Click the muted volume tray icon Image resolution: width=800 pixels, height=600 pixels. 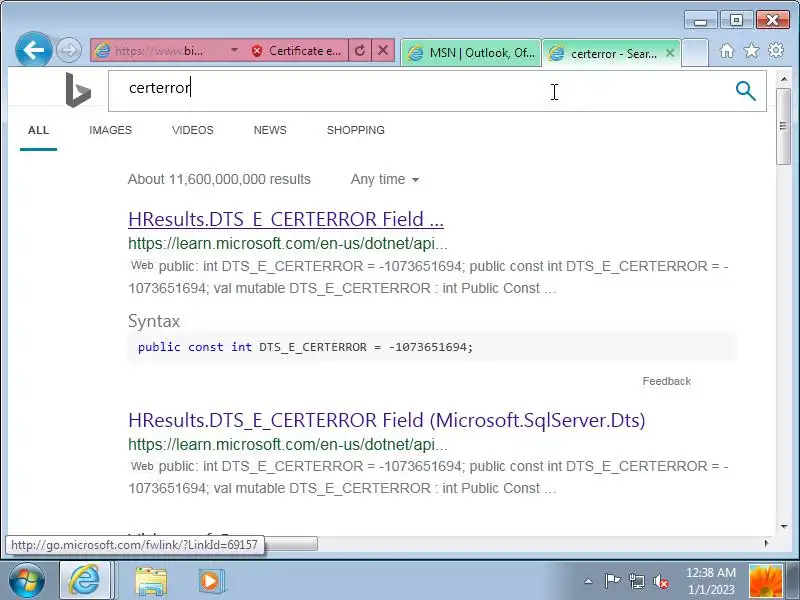tap(661, 581)
